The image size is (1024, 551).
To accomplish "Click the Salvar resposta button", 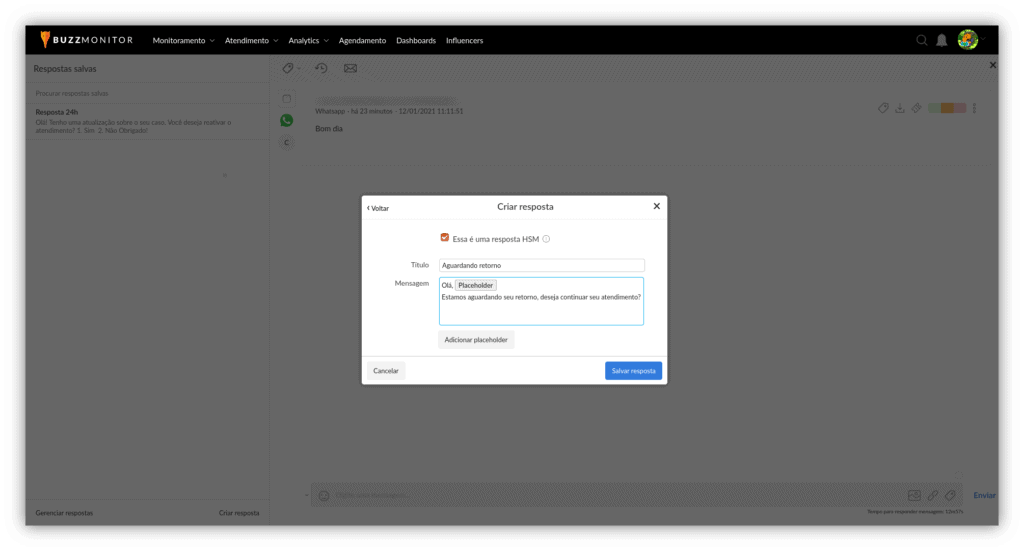I will point(633,371).
